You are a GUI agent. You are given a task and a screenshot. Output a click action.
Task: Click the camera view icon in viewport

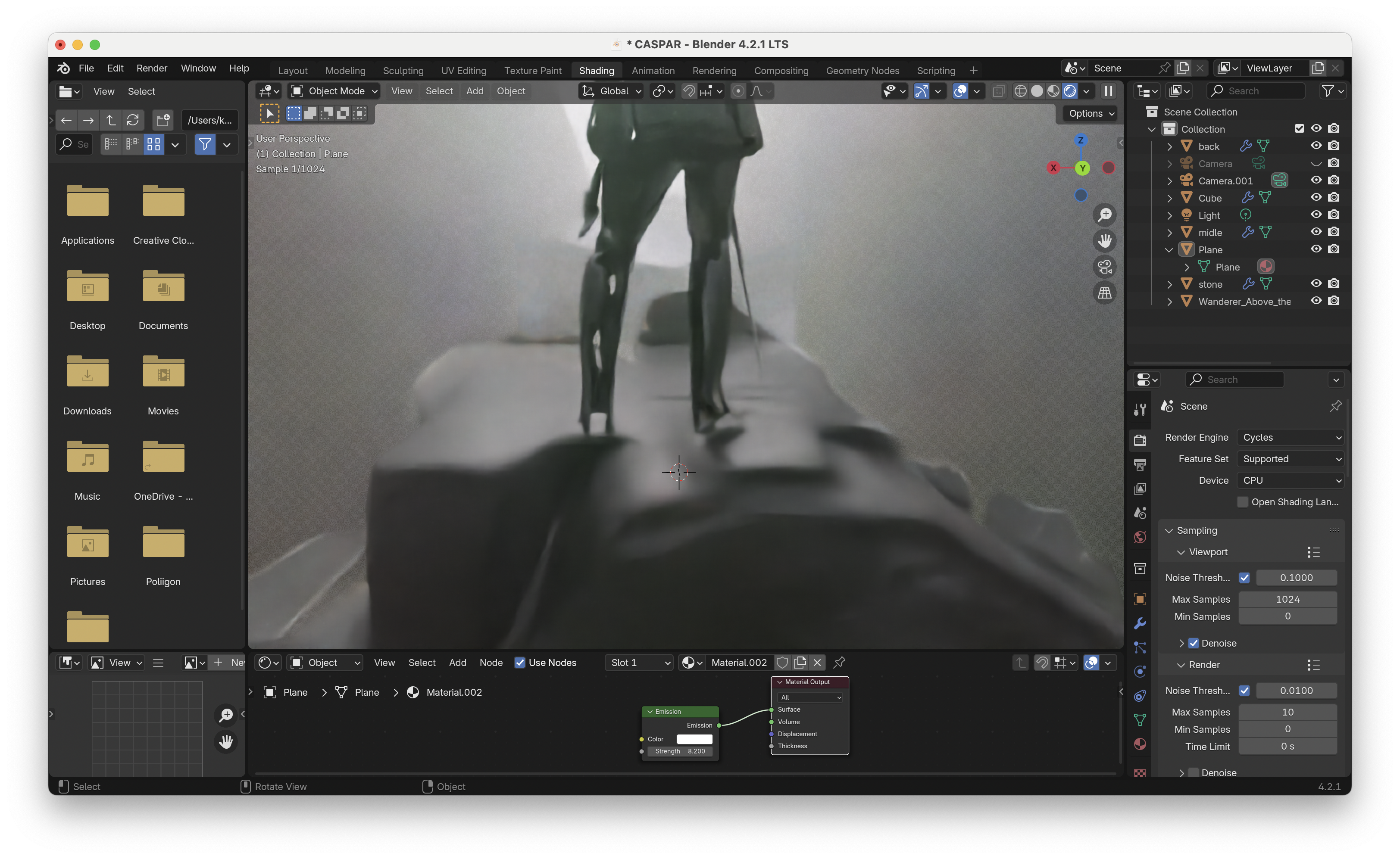(1104, 267)
